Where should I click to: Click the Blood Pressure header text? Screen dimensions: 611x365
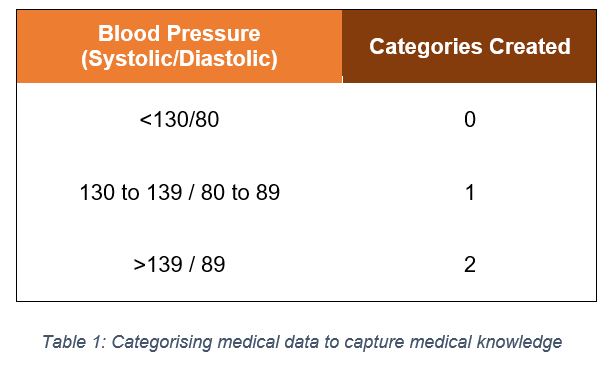click(x=179, y=34)
